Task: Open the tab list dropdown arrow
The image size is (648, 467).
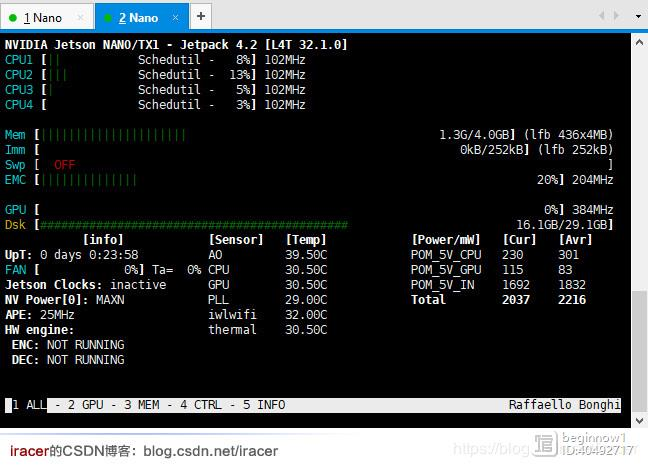Action: click(x=638, y=17)
